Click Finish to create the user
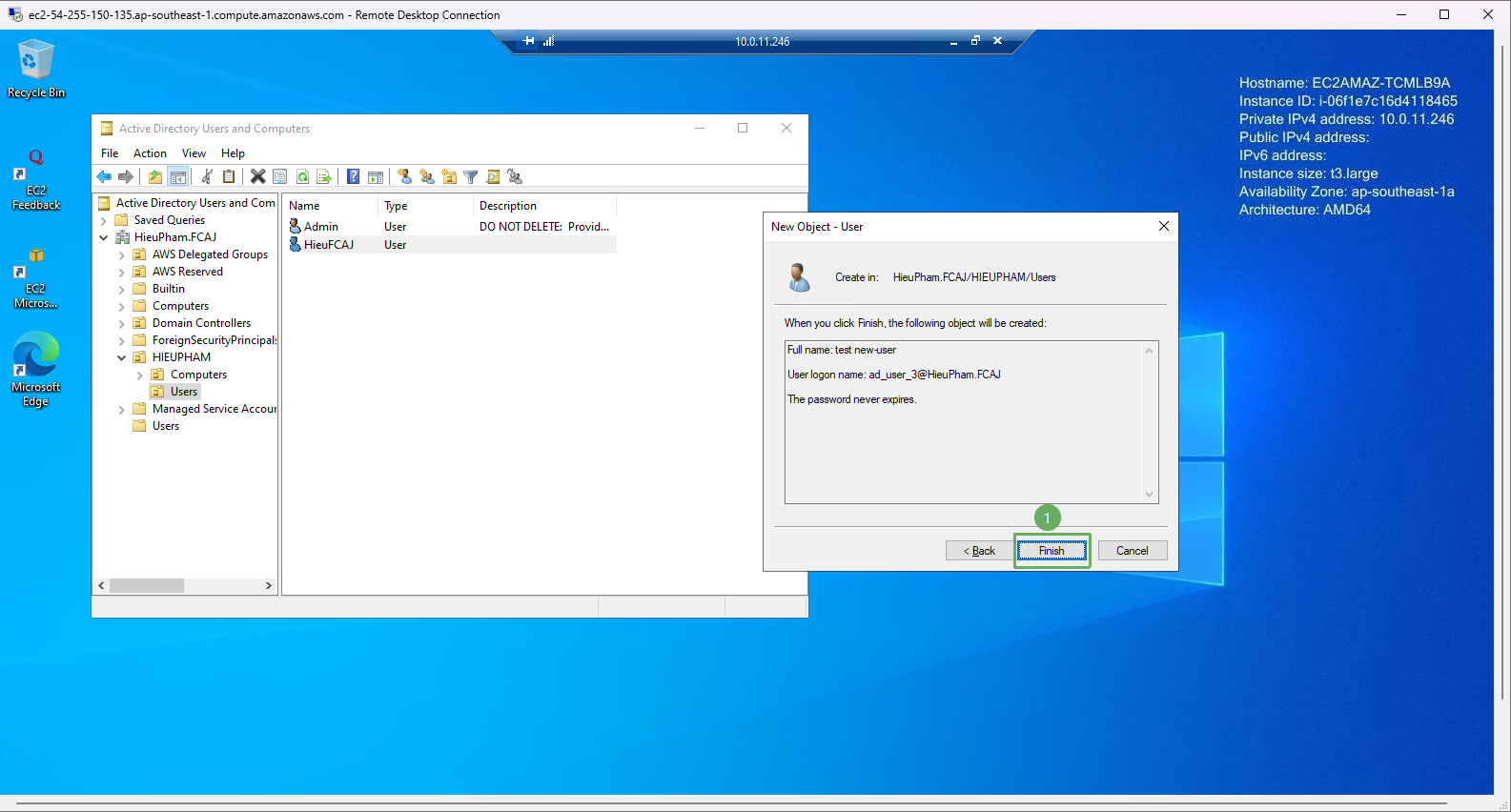Image resolution: width=1511 pixels, height=812 pixels. pyautogui.click(x=1052, y=551)
